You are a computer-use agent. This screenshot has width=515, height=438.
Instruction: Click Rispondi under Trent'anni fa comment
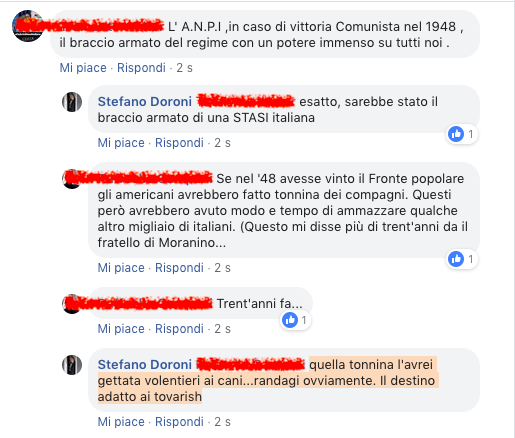pos(179,329)
